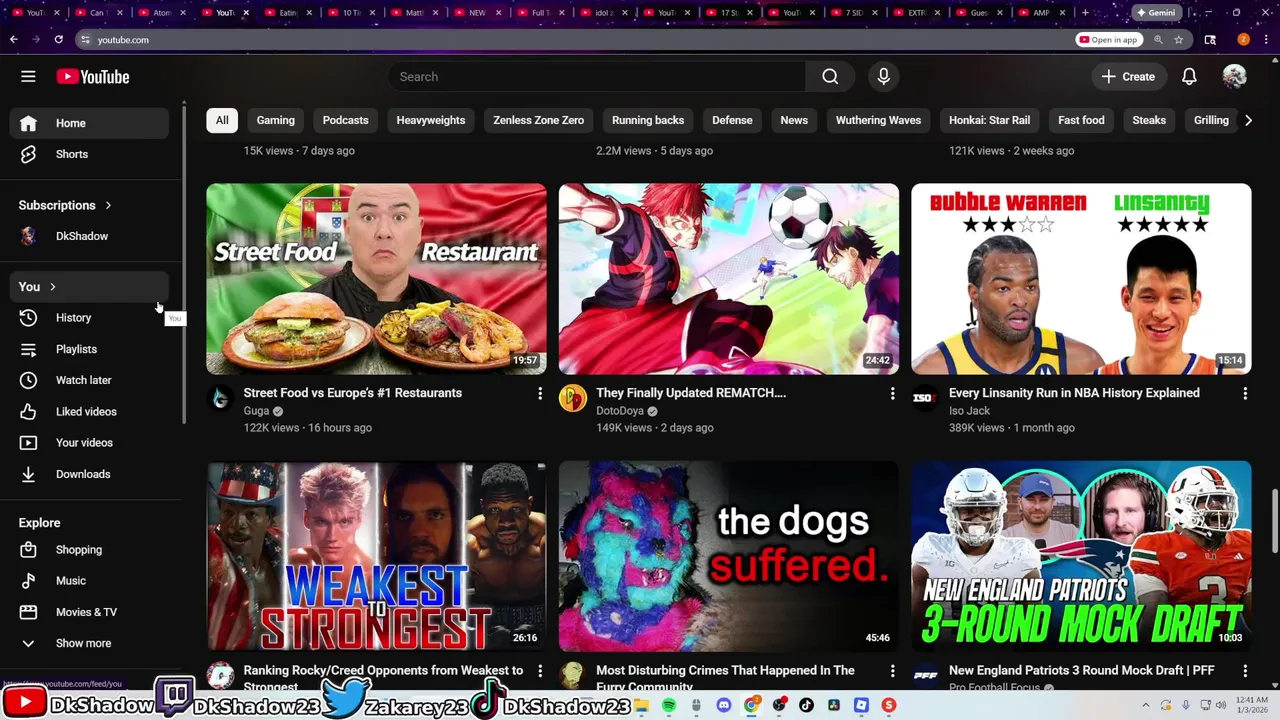The image size is (1280, 720).
Task: Open watch History
Action: 89,318
